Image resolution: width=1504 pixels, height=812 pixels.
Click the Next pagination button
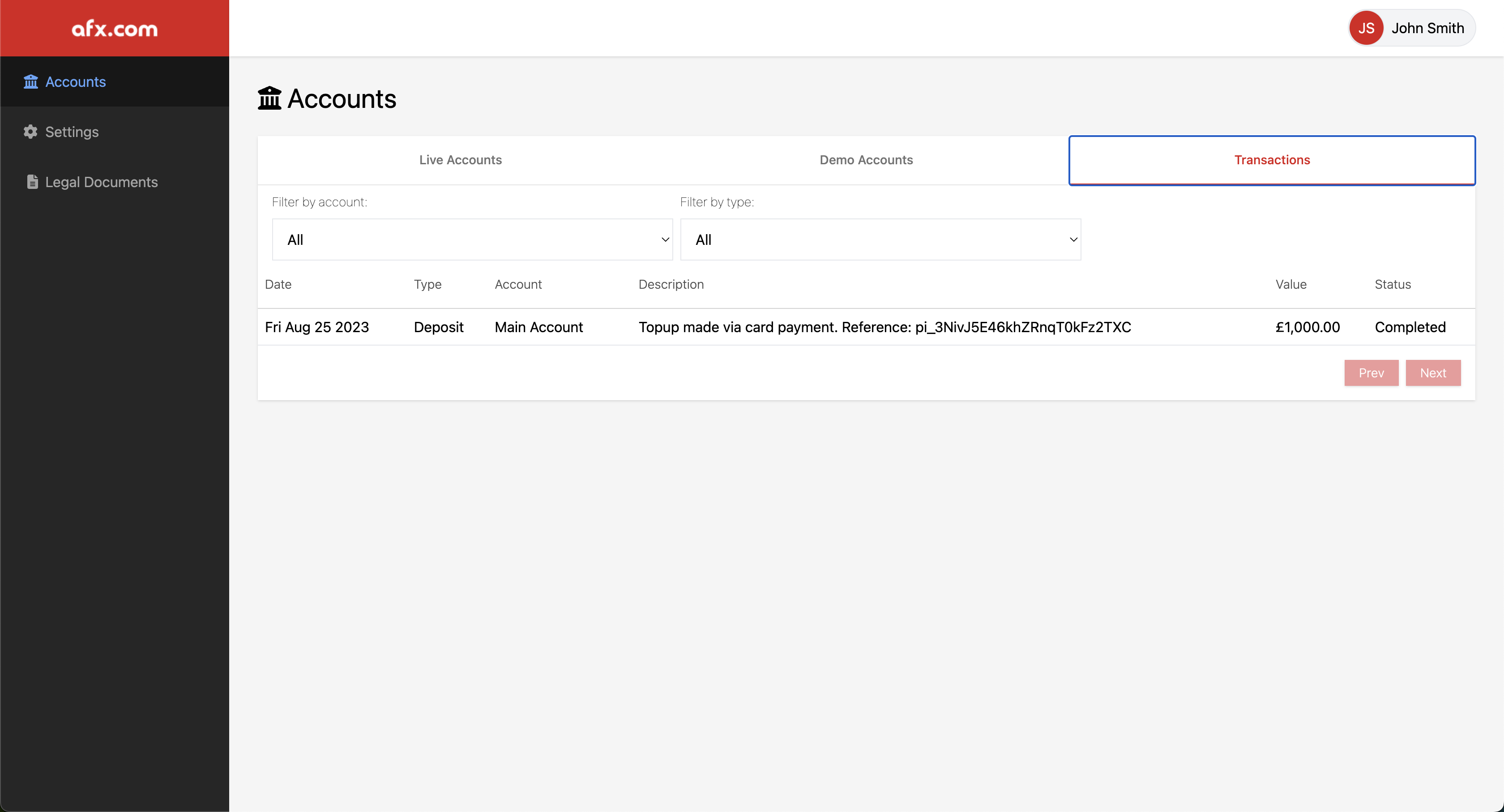(x=1433, y=372)
